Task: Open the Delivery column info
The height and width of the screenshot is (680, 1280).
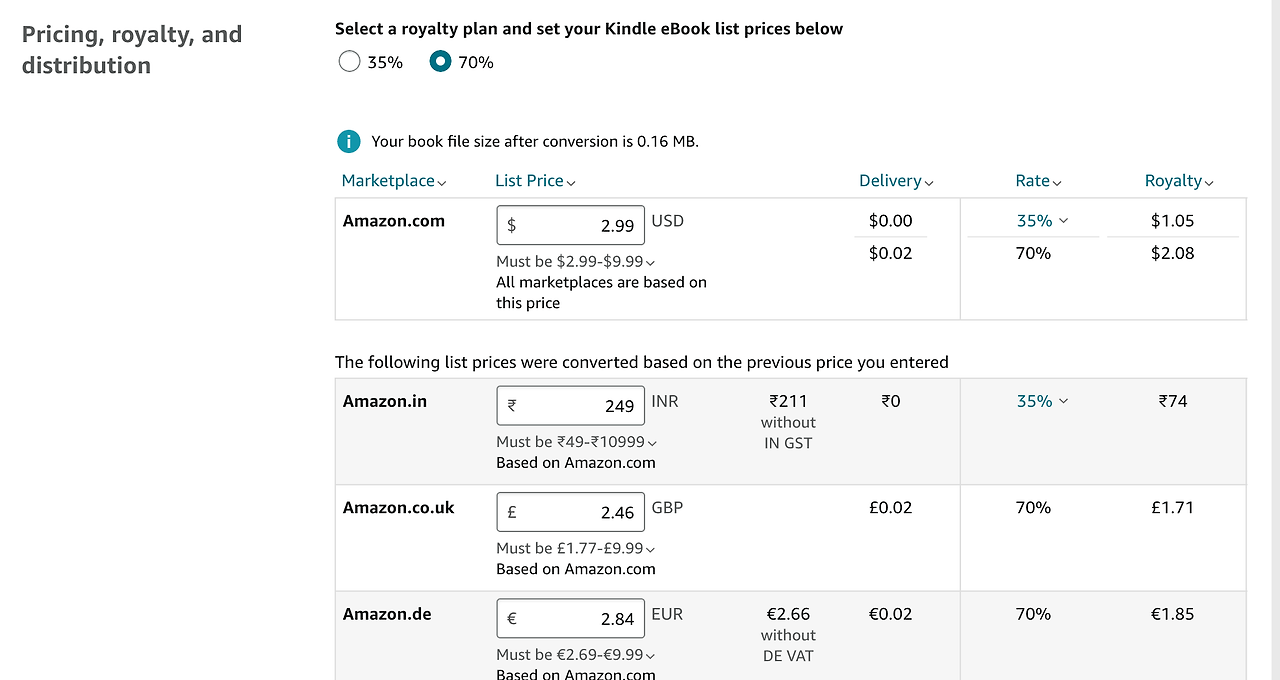Action: tap(896, 181)
